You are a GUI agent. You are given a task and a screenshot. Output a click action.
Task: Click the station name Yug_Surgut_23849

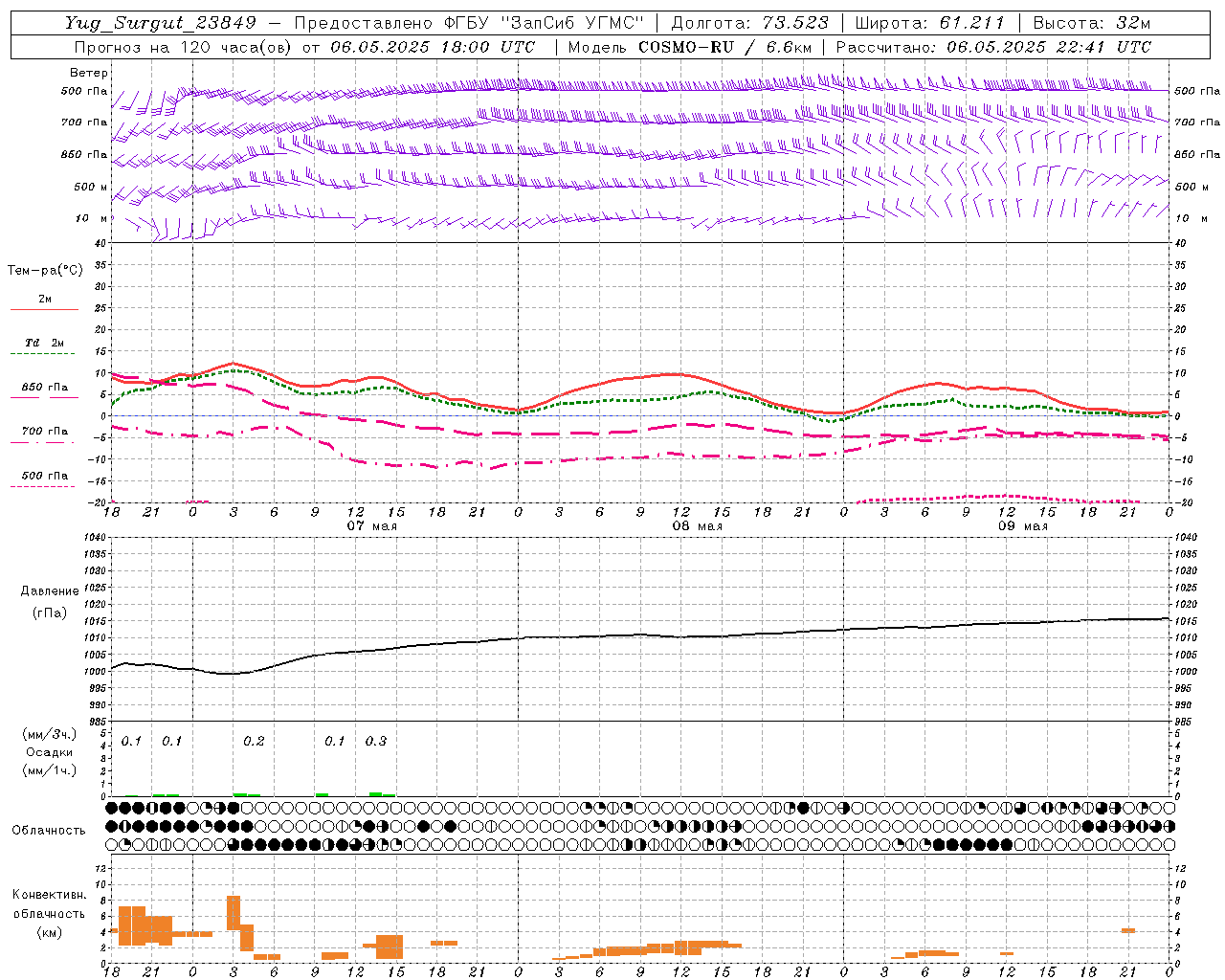click(161, 23)
